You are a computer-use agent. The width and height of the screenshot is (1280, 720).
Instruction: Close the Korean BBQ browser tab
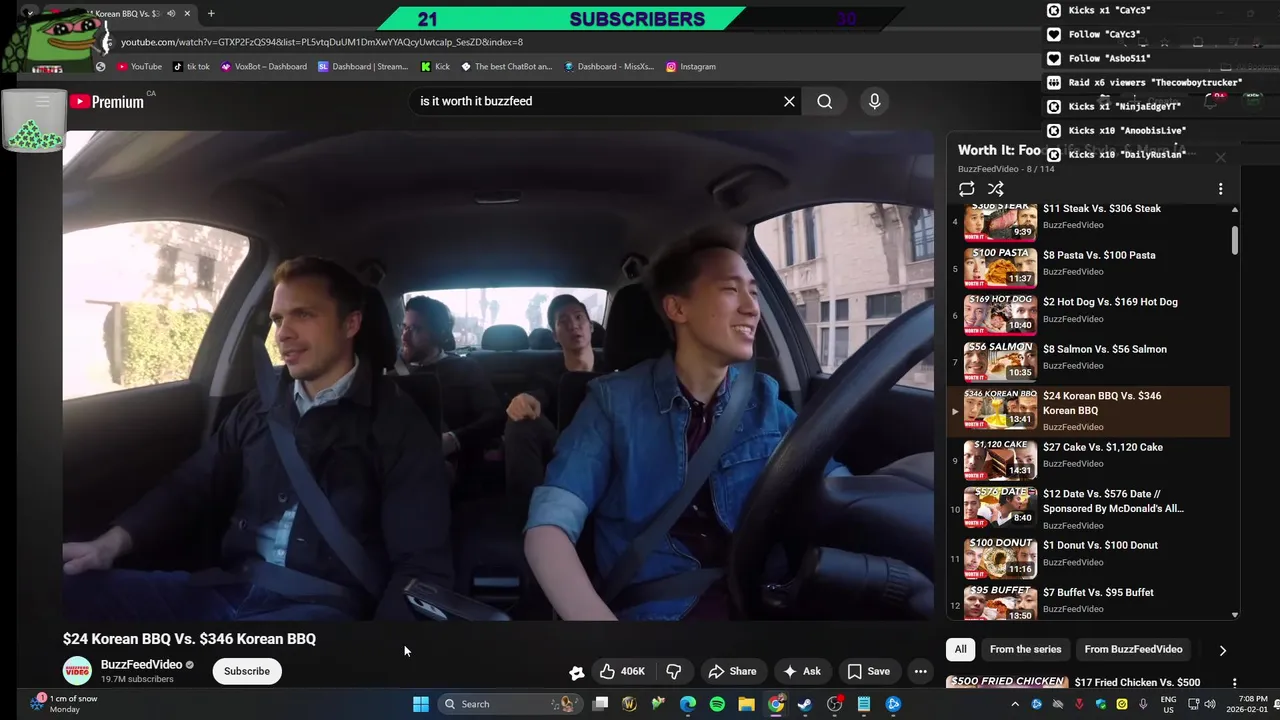click(187, 14)
